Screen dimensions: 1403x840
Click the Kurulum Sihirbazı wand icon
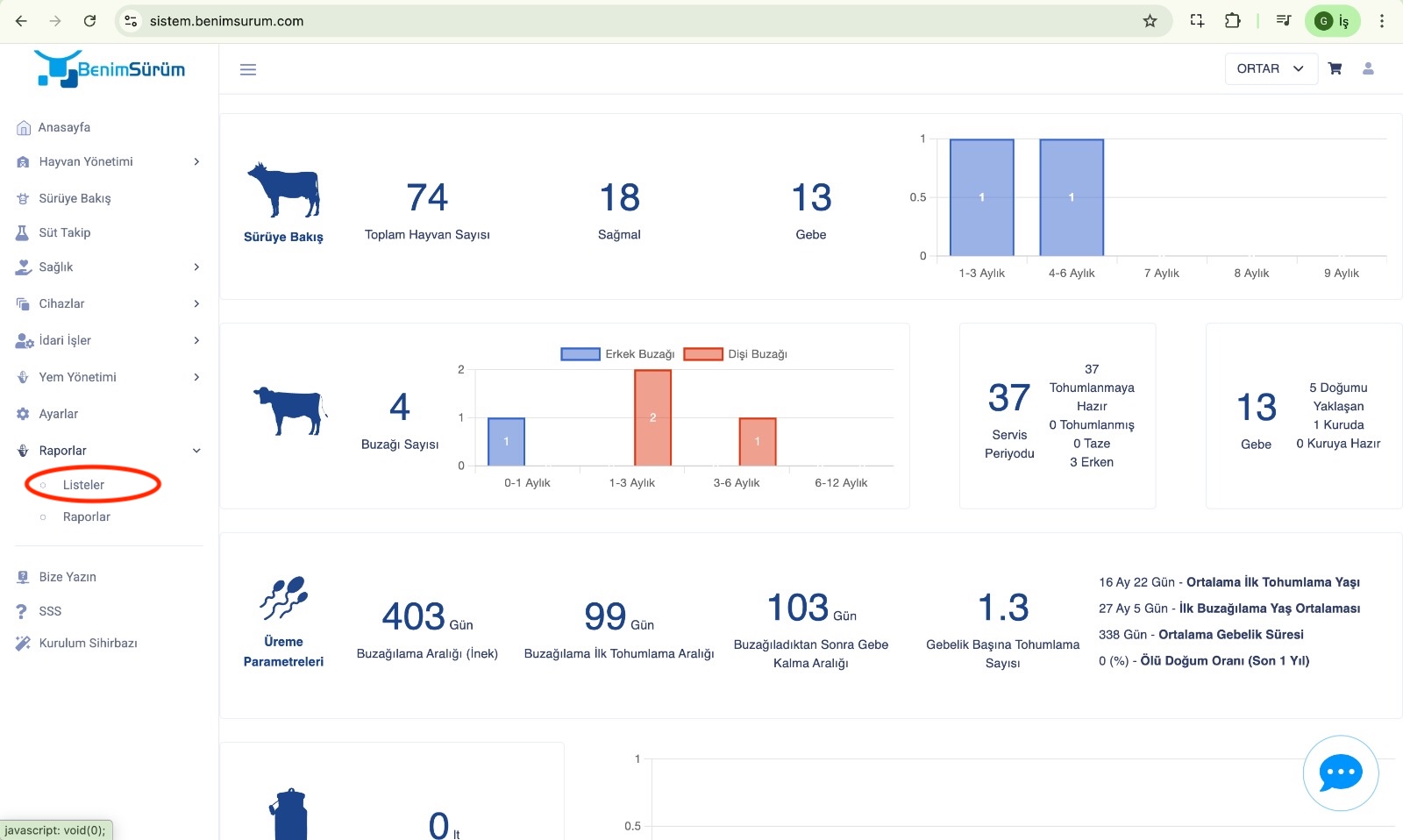tap(23, 643)
